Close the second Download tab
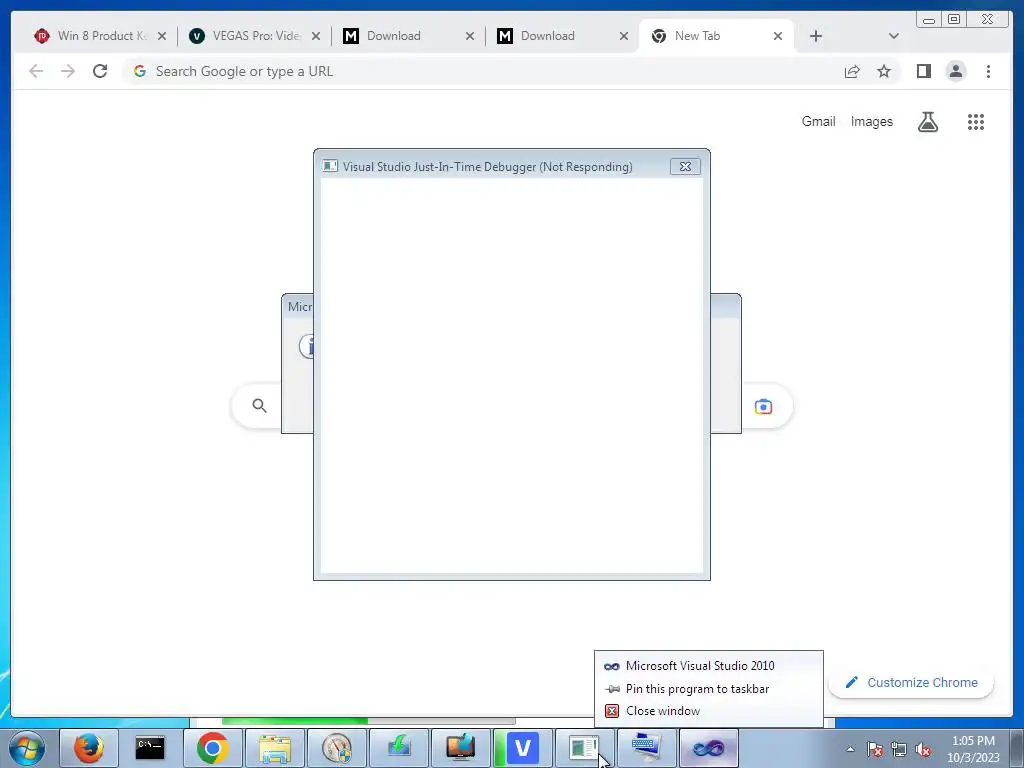Image resolution: width=1024 pixels, height=768 pixels. pyautogui.click(x=624, y=36)
